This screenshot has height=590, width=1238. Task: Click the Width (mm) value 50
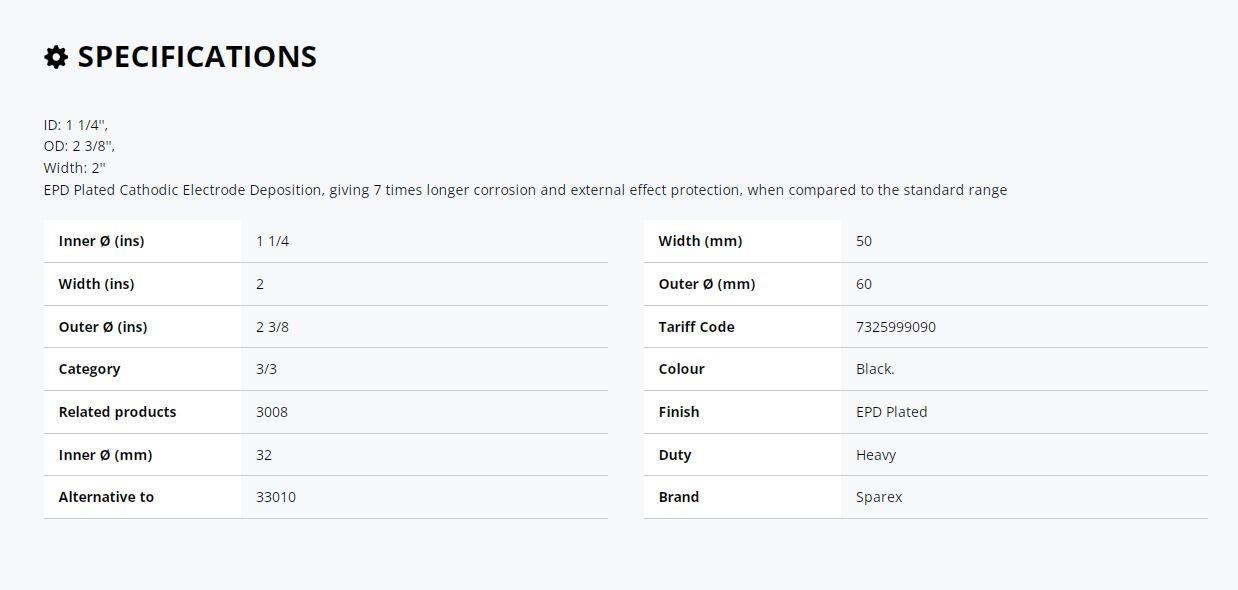864,241
